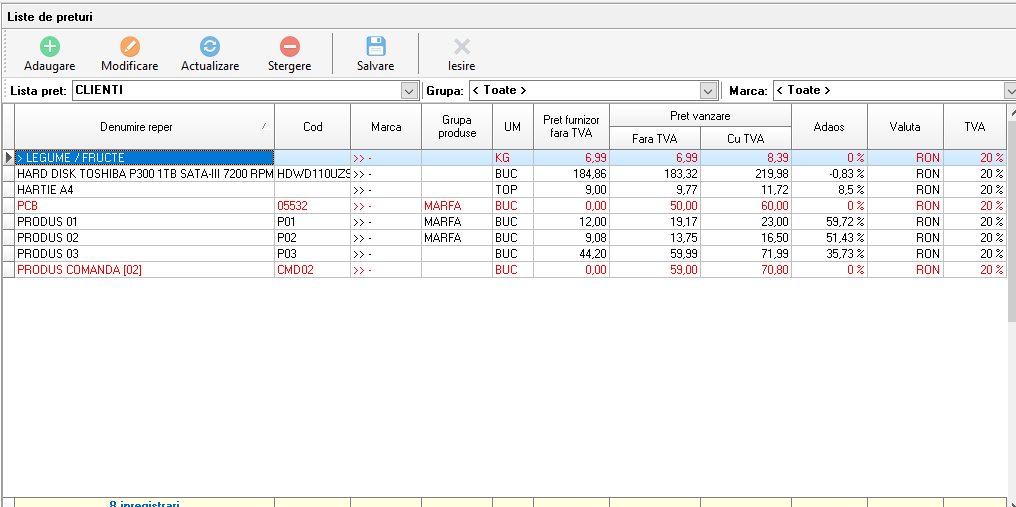Select the HARTIE A4 row

(x=144, y=190)
